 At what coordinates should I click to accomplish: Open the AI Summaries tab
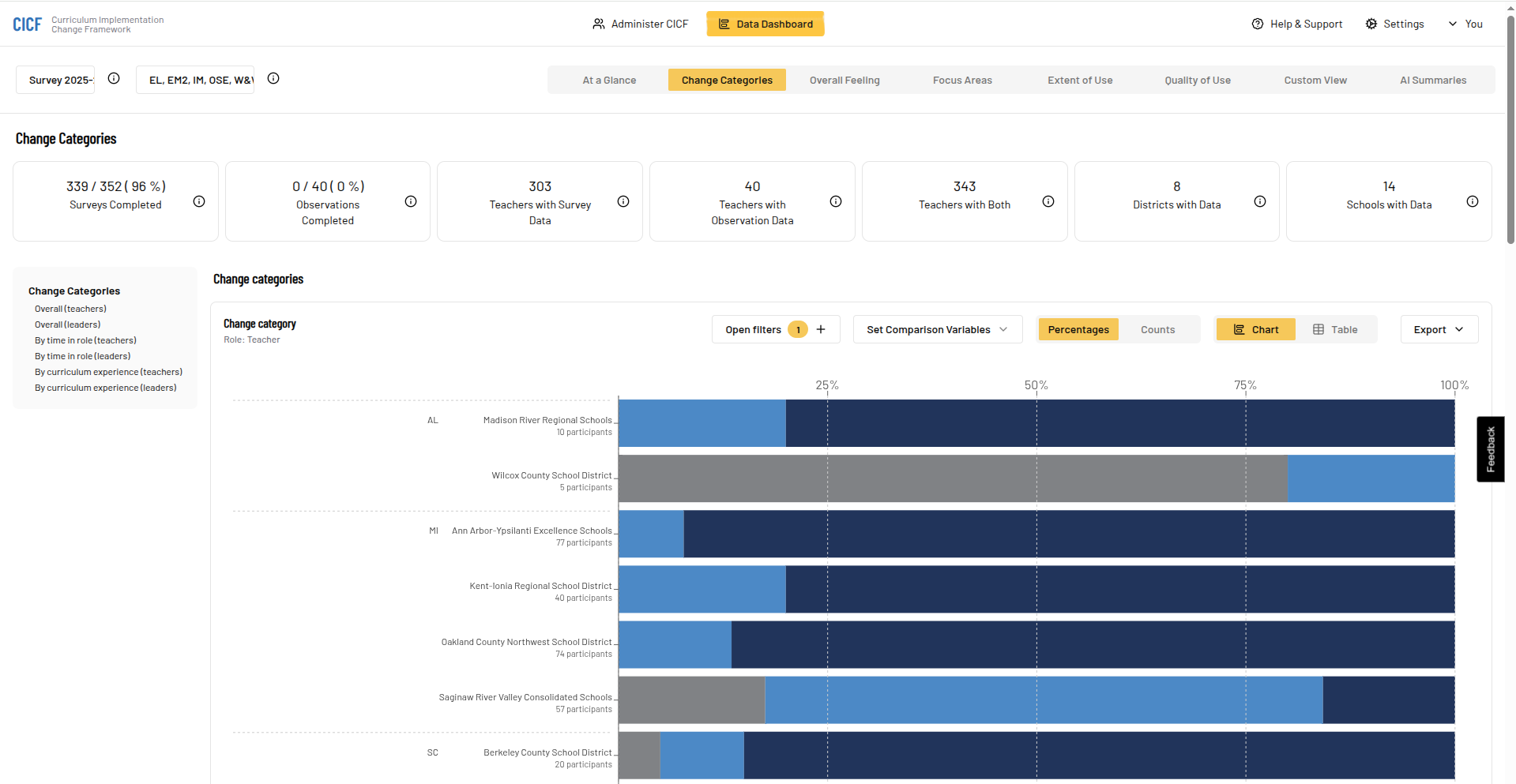pyautogui.click(x=1433, y=79)
